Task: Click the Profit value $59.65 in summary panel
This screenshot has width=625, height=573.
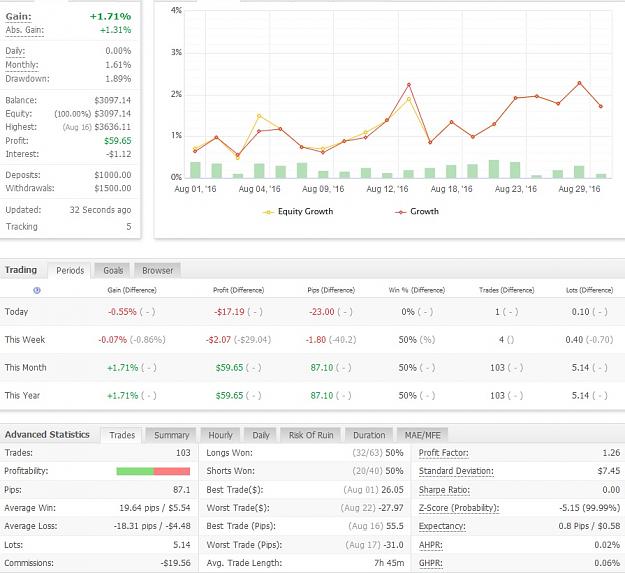Action: [x=118, y=141]
